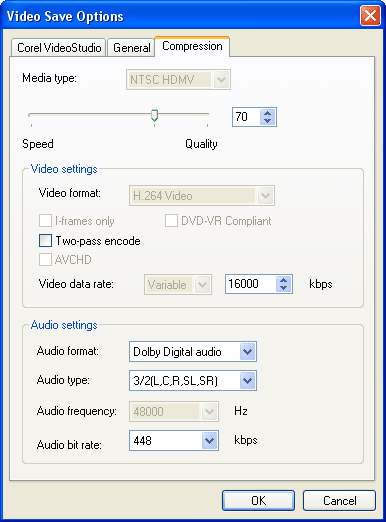
Task: Lower video data rate using down arrow
Action: pos(283,288)
